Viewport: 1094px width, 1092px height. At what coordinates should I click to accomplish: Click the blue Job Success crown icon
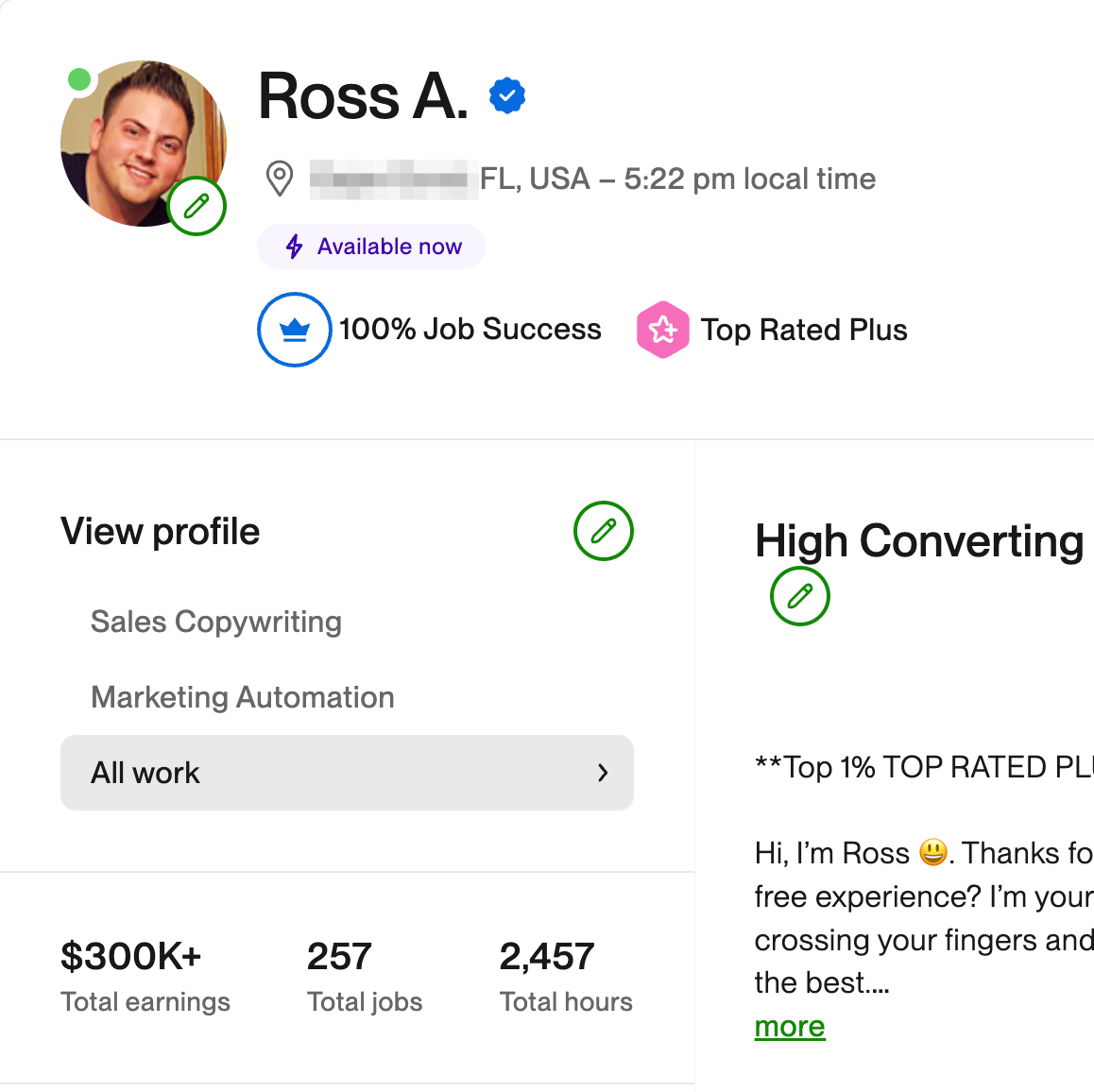point(294,329)
